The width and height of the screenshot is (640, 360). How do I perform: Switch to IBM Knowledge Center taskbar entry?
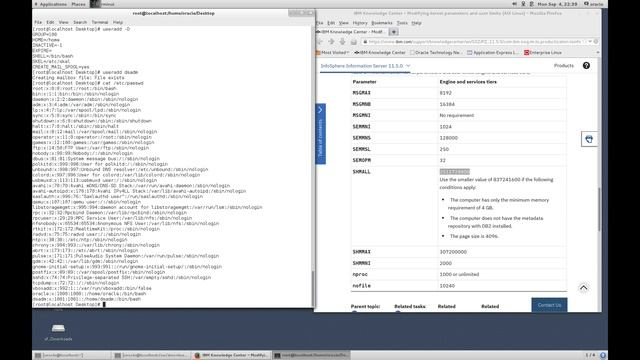(x=231, y=356)
